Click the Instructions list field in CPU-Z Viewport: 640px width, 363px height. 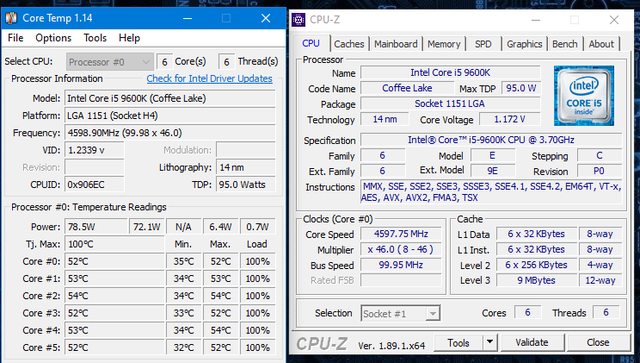[x=491, y=192]
